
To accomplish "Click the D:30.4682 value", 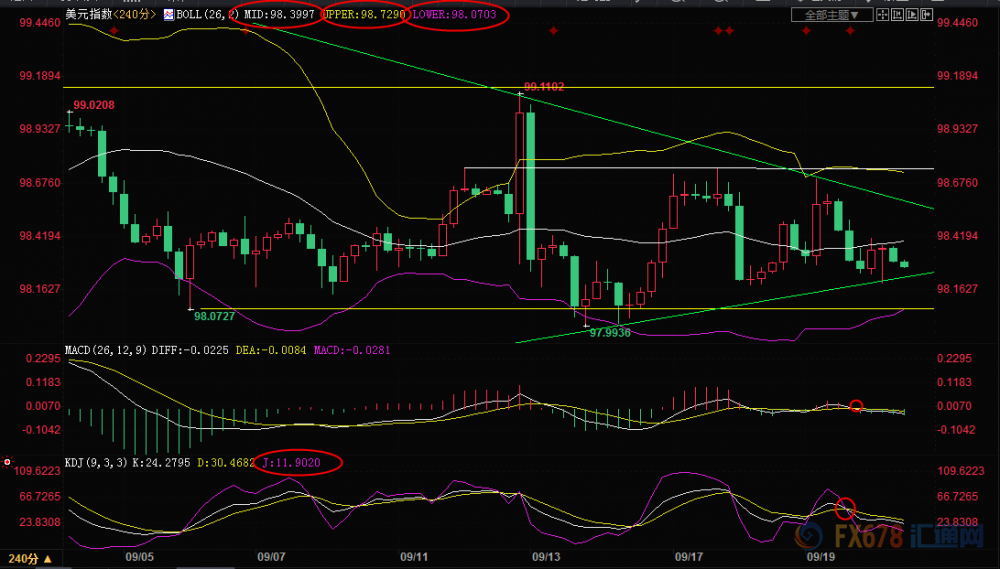I will [x=225, y=462].
